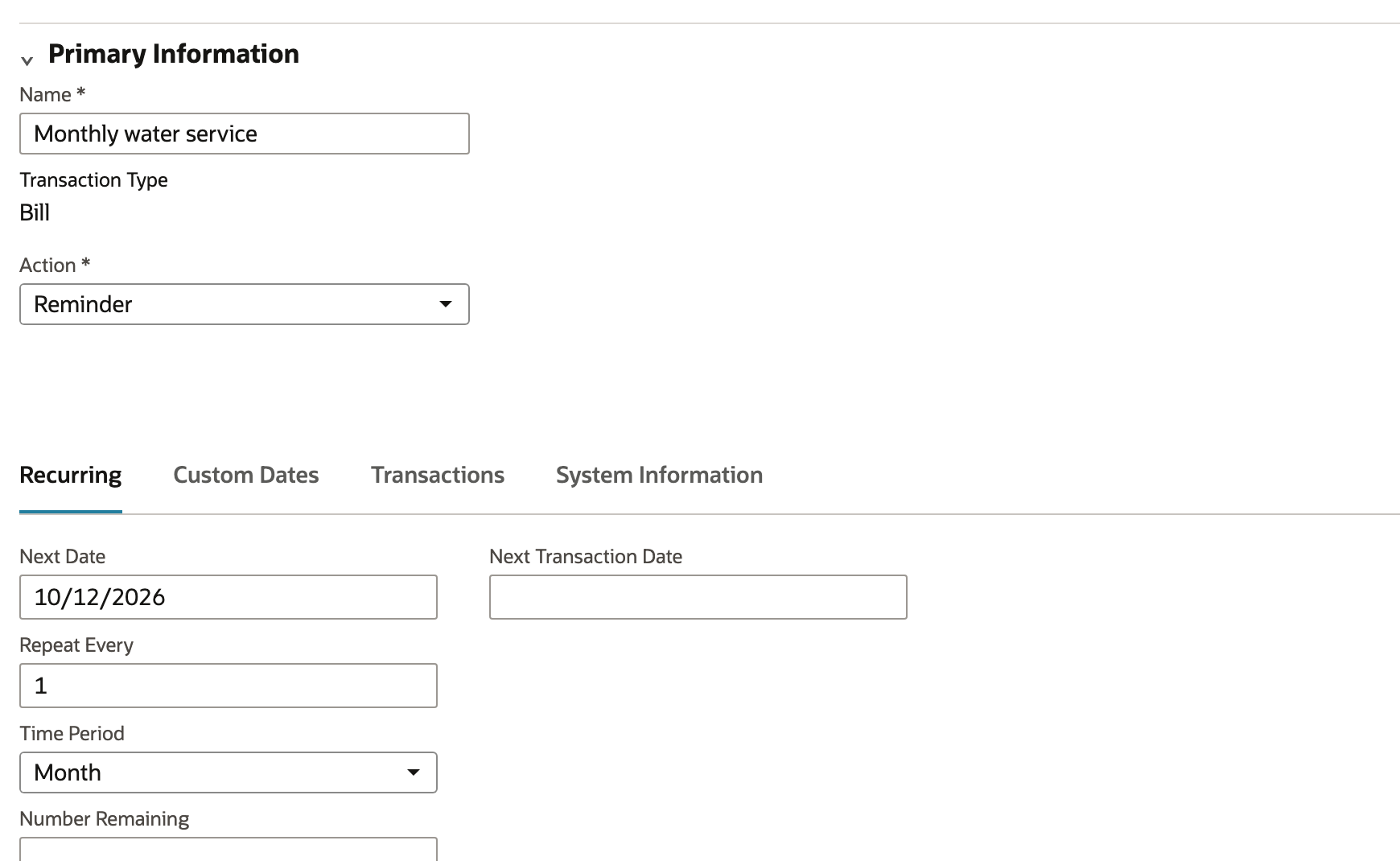Click the Number Remaining input box
The height and width of the screenshot is (861, 1400).
229,850
